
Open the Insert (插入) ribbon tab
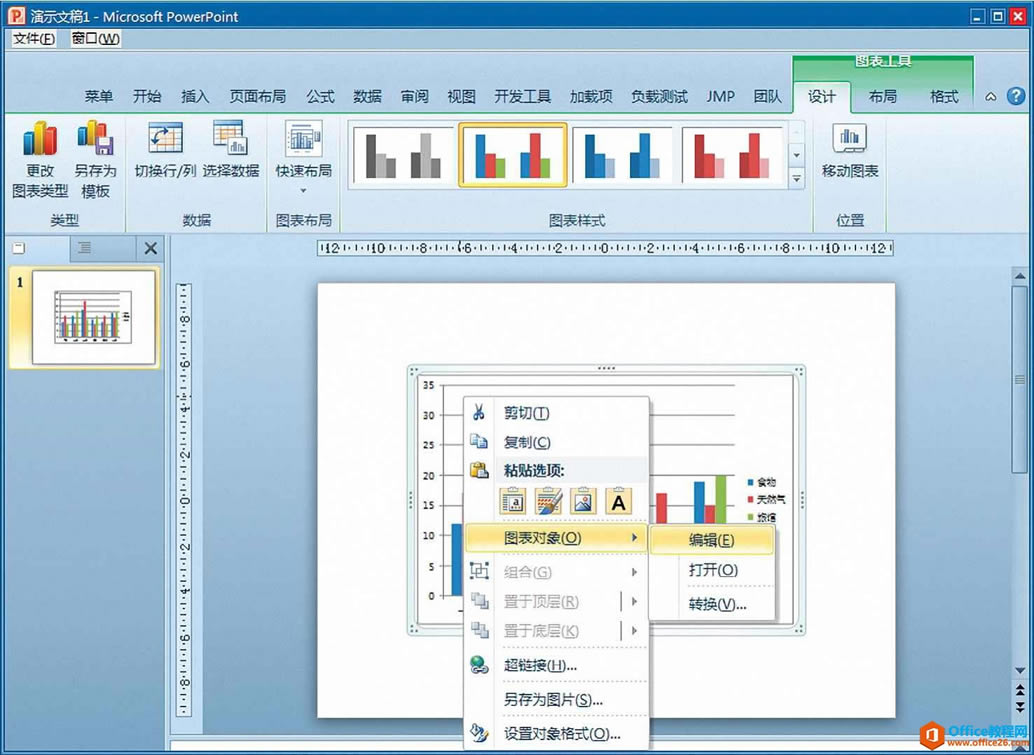point(195,96)
